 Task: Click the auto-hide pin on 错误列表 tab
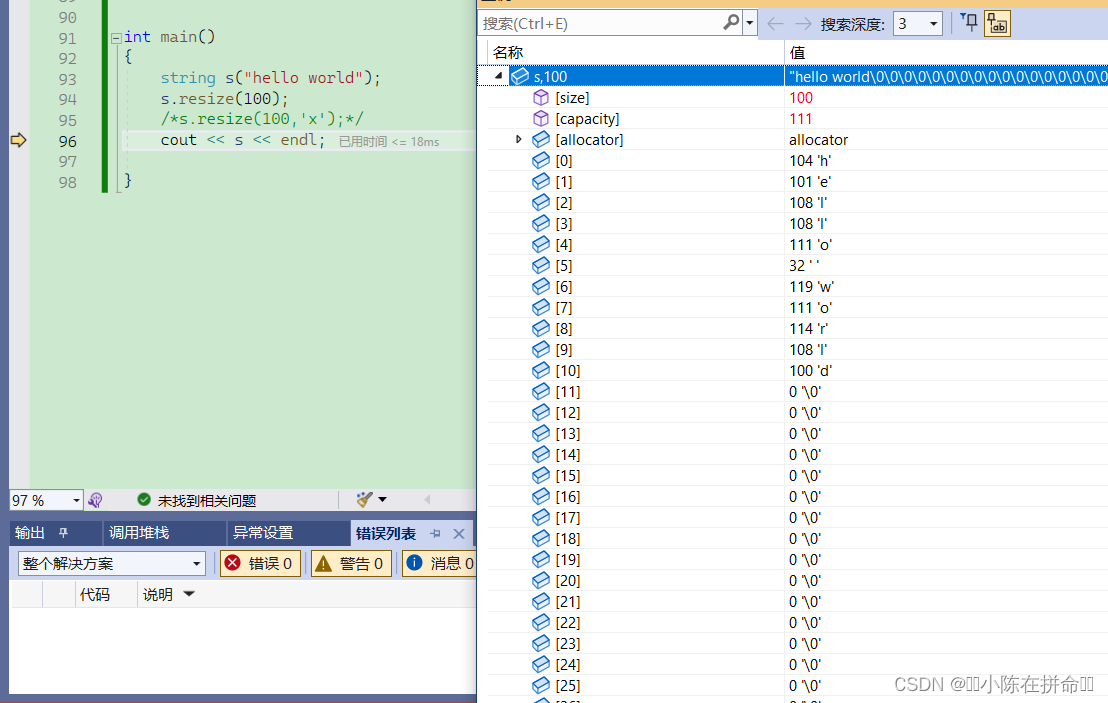tap(435, 533)
